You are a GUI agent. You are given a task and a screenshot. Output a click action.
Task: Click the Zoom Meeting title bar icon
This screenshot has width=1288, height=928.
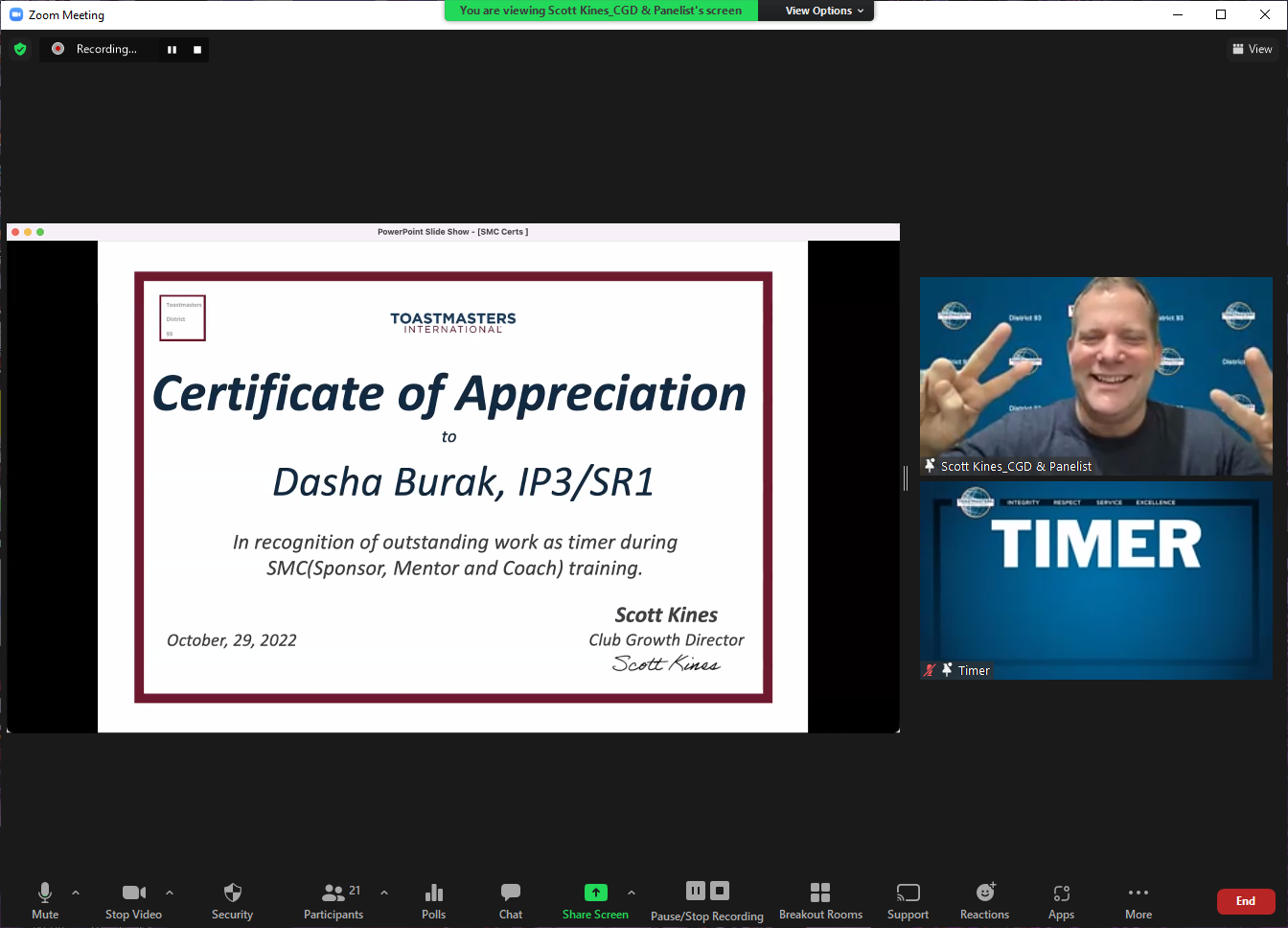(x=16, y=14)
